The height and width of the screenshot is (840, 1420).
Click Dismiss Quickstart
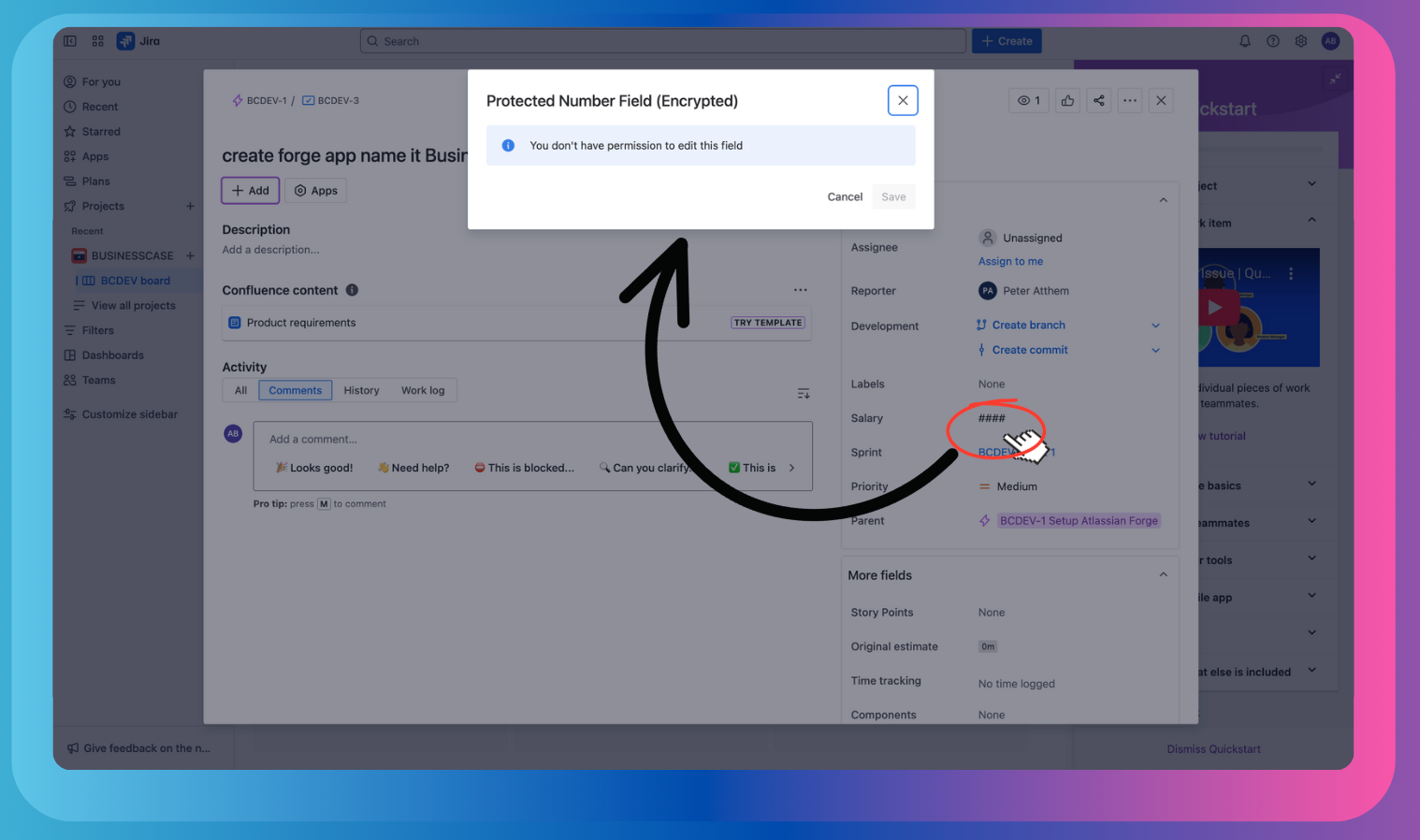point(1213,749)
